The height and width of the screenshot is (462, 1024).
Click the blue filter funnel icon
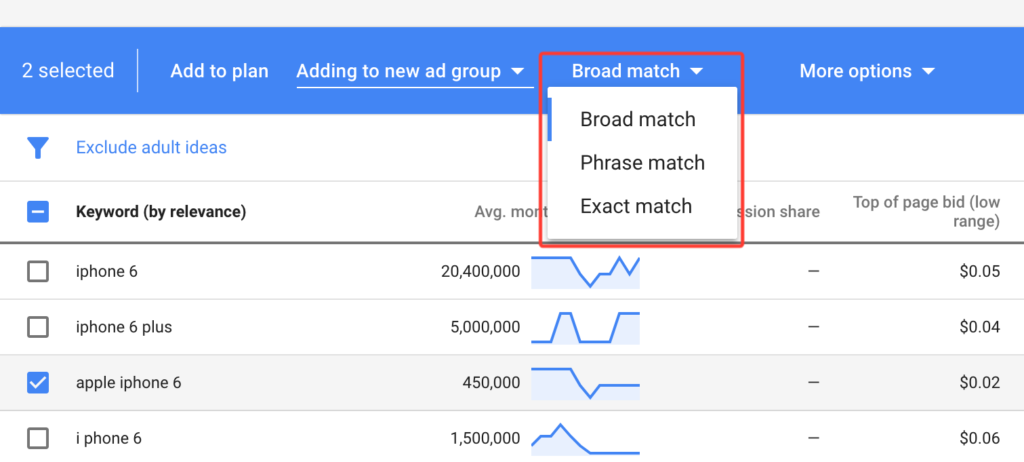coord(38,148)
